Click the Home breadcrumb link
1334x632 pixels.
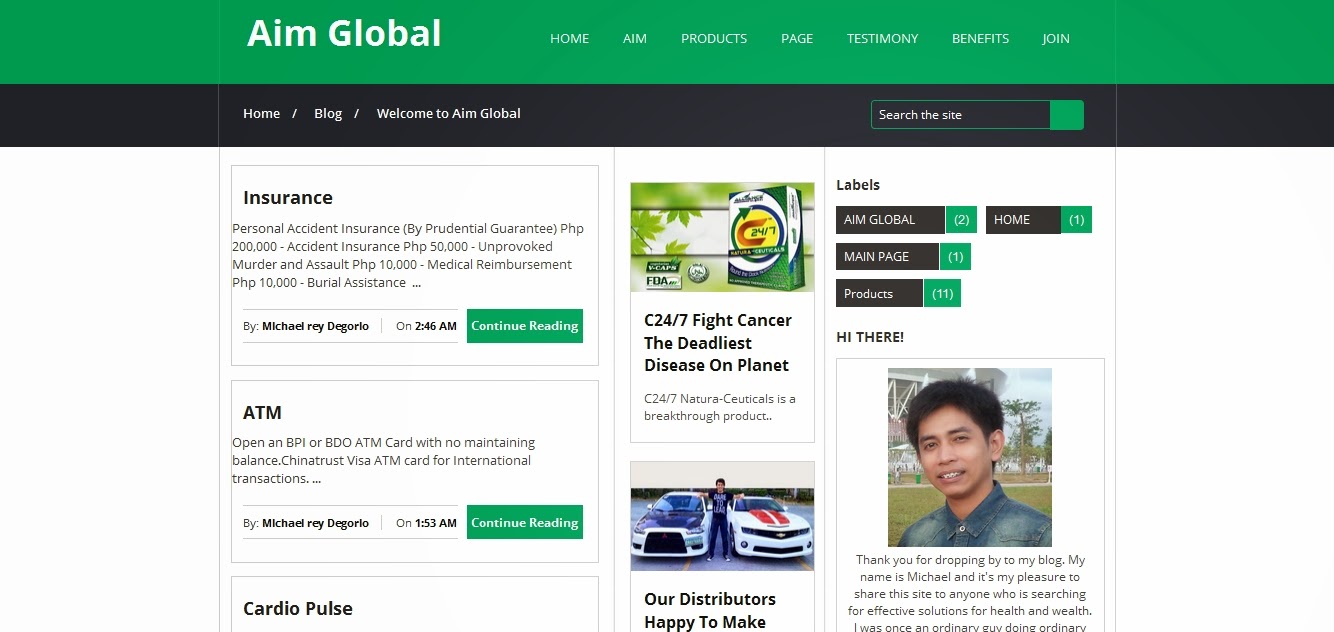[261, 113]
